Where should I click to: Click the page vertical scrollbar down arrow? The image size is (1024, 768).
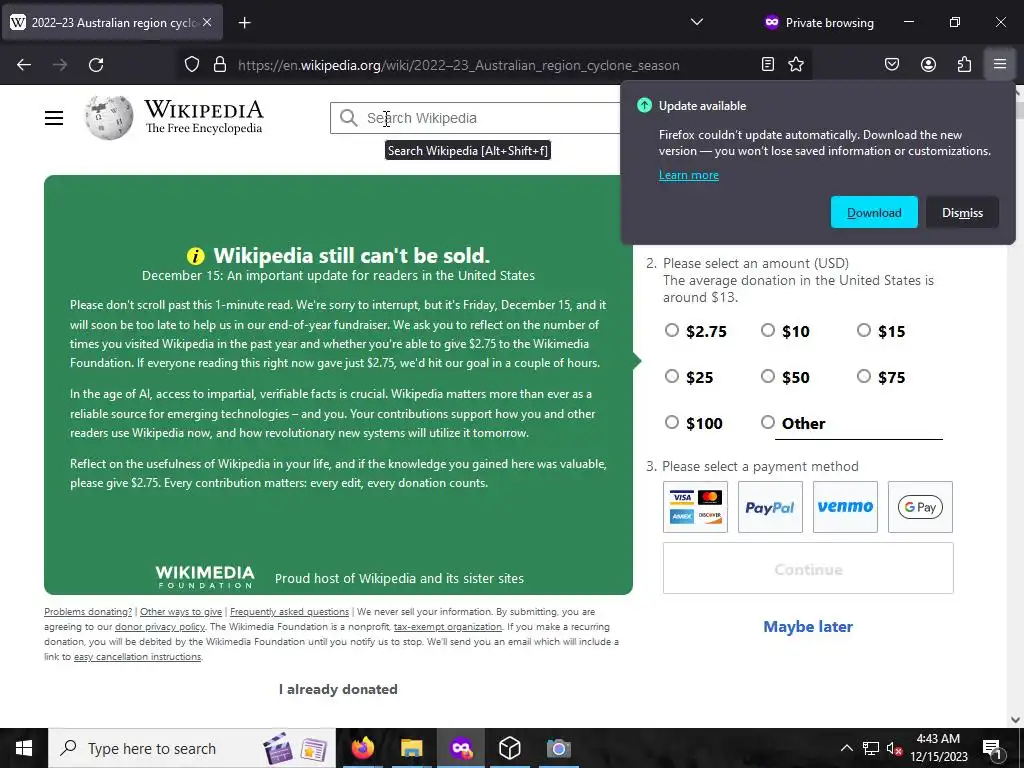coord(1016,720)
